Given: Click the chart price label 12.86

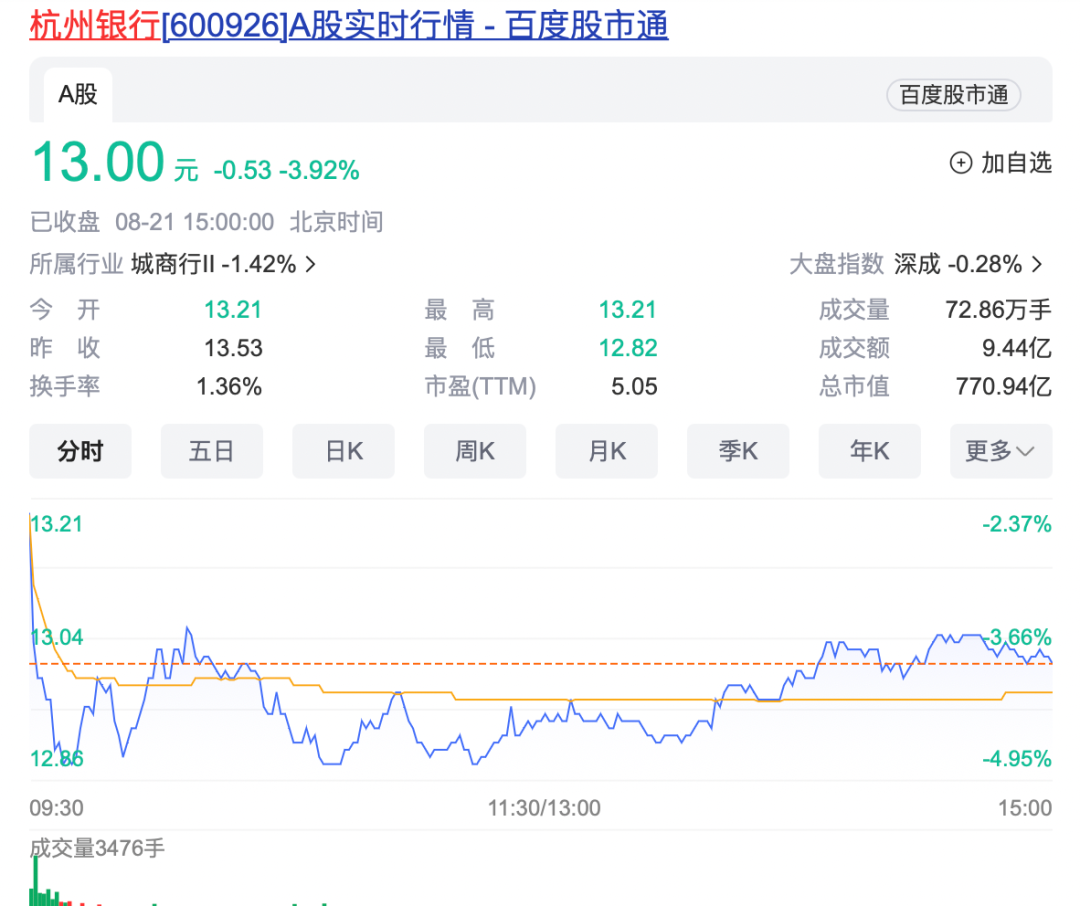Looking at the screenshot, I should [x=56, y=759].
